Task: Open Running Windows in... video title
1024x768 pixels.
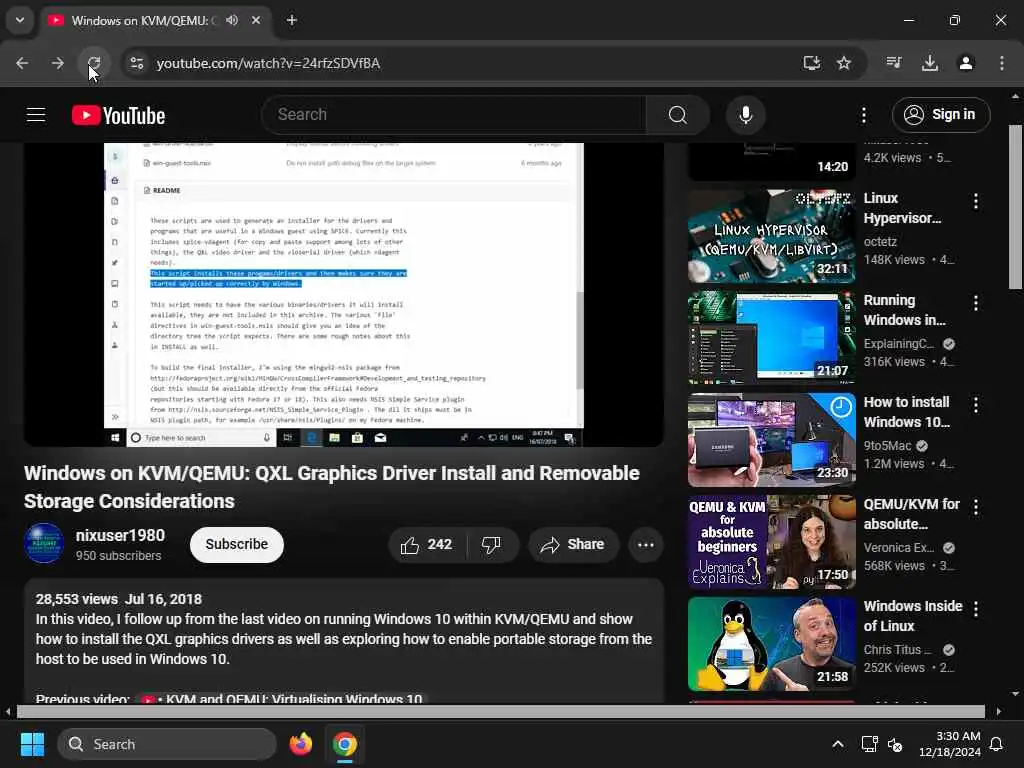Action: tap(904, 310)
